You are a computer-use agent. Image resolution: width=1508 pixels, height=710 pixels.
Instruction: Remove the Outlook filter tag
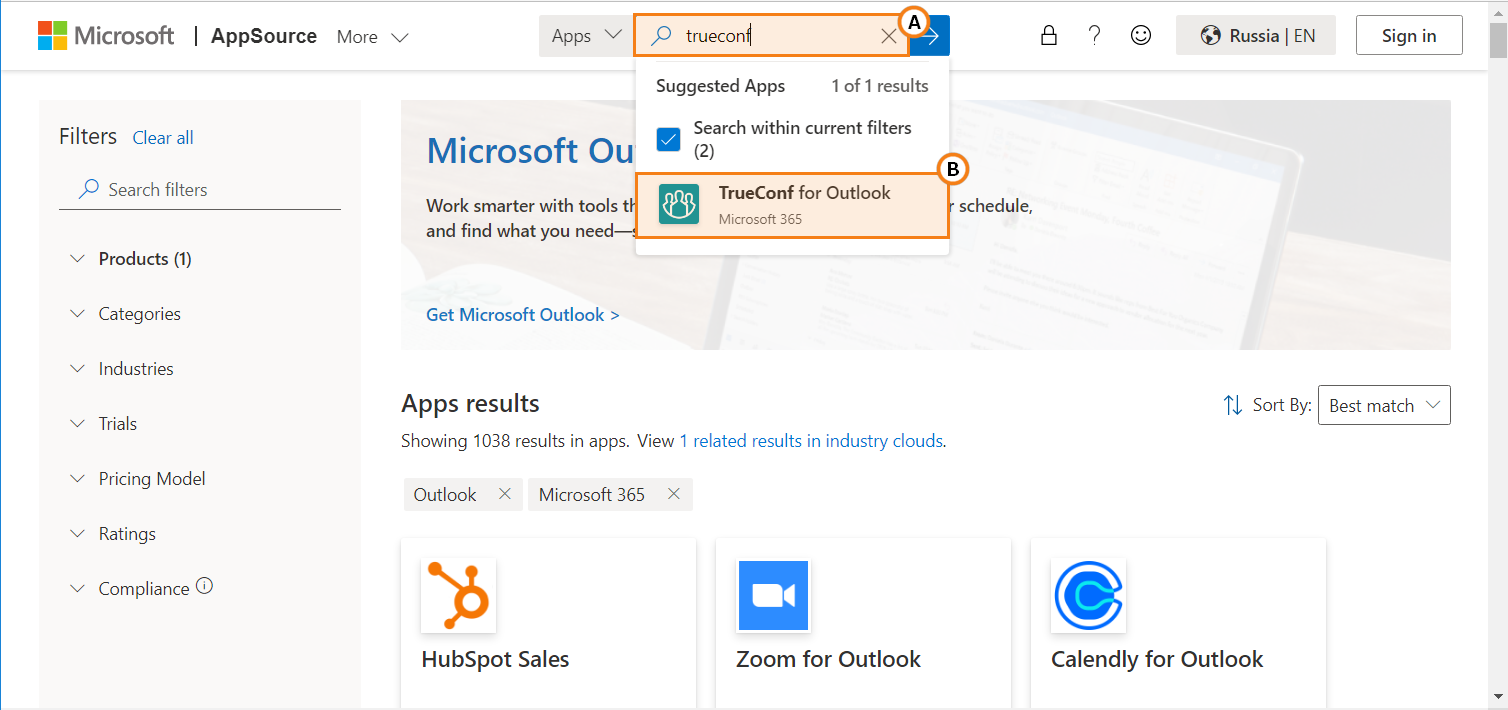(505, 494)
